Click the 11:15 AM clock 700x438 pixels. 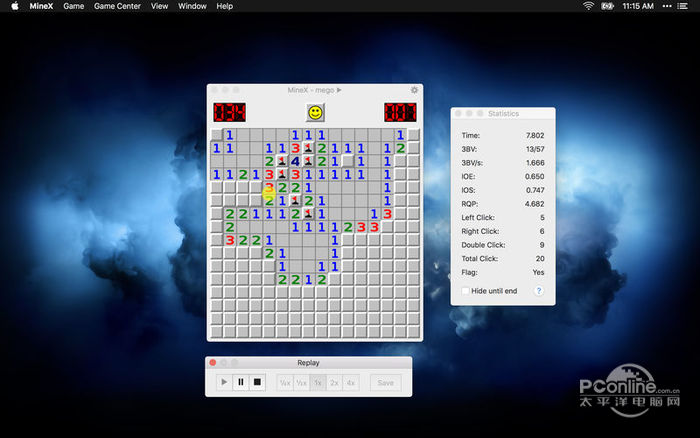click(x=638, y=6)
